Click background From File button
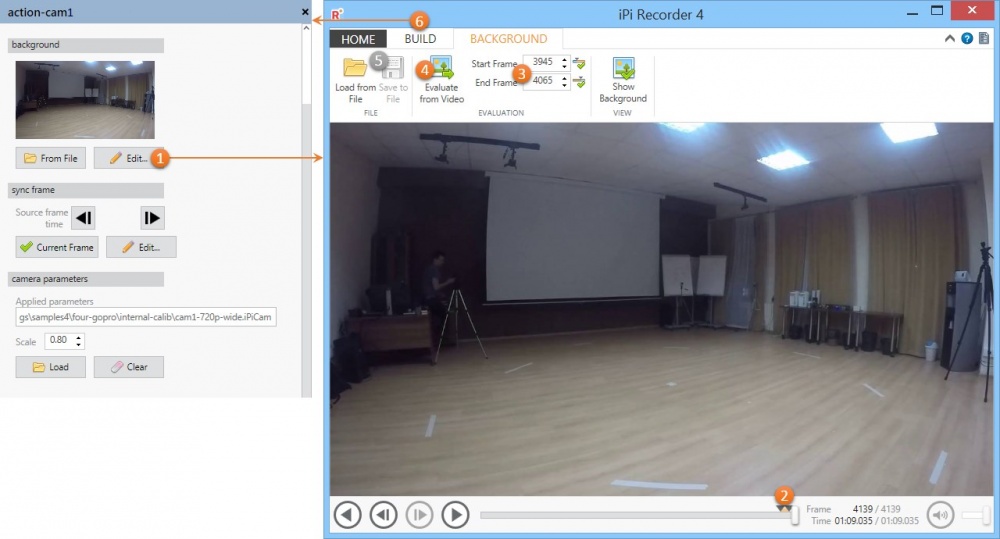 [x=50, y=158]
